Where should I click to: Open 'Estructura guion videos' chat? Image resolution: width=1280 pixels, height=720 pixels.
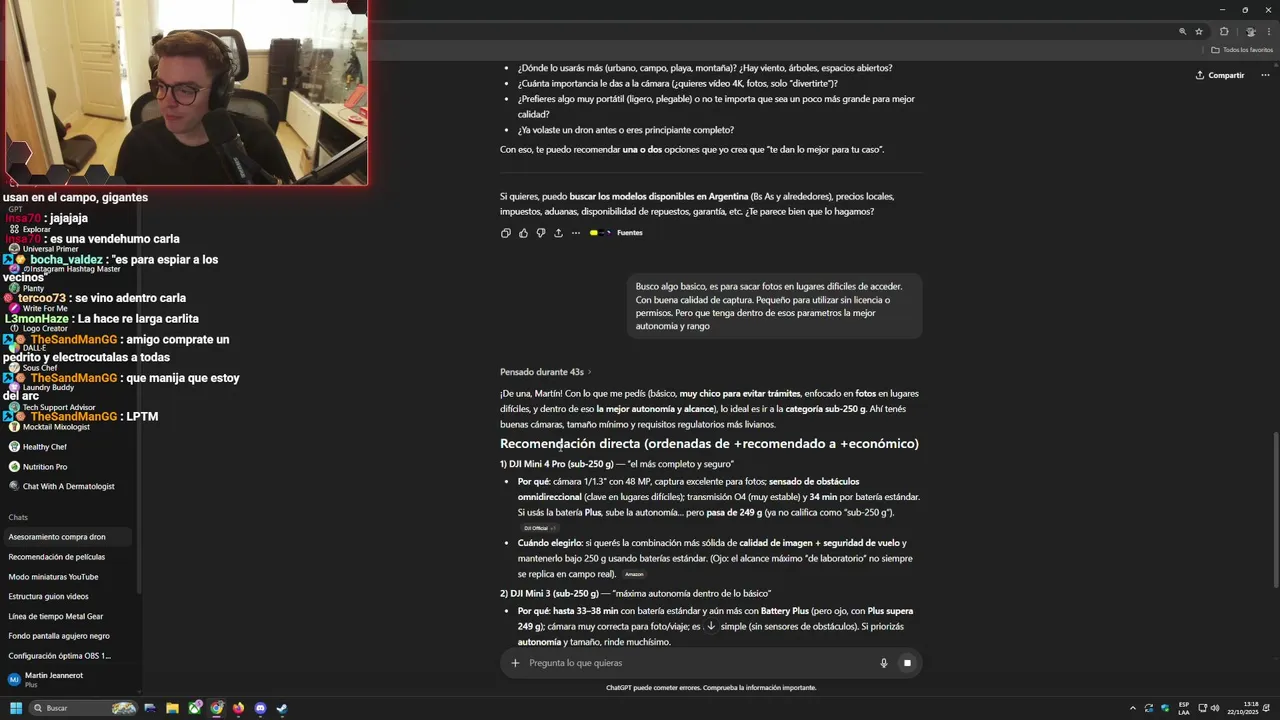click(66, 597)
